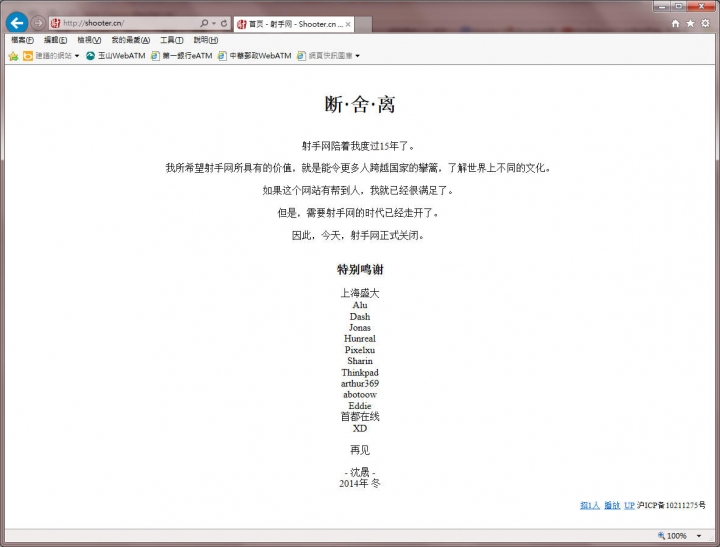Open the 檢視(V) menu
Image resolution: width=720 pixels, height=547 pixels.
[89, 40]
